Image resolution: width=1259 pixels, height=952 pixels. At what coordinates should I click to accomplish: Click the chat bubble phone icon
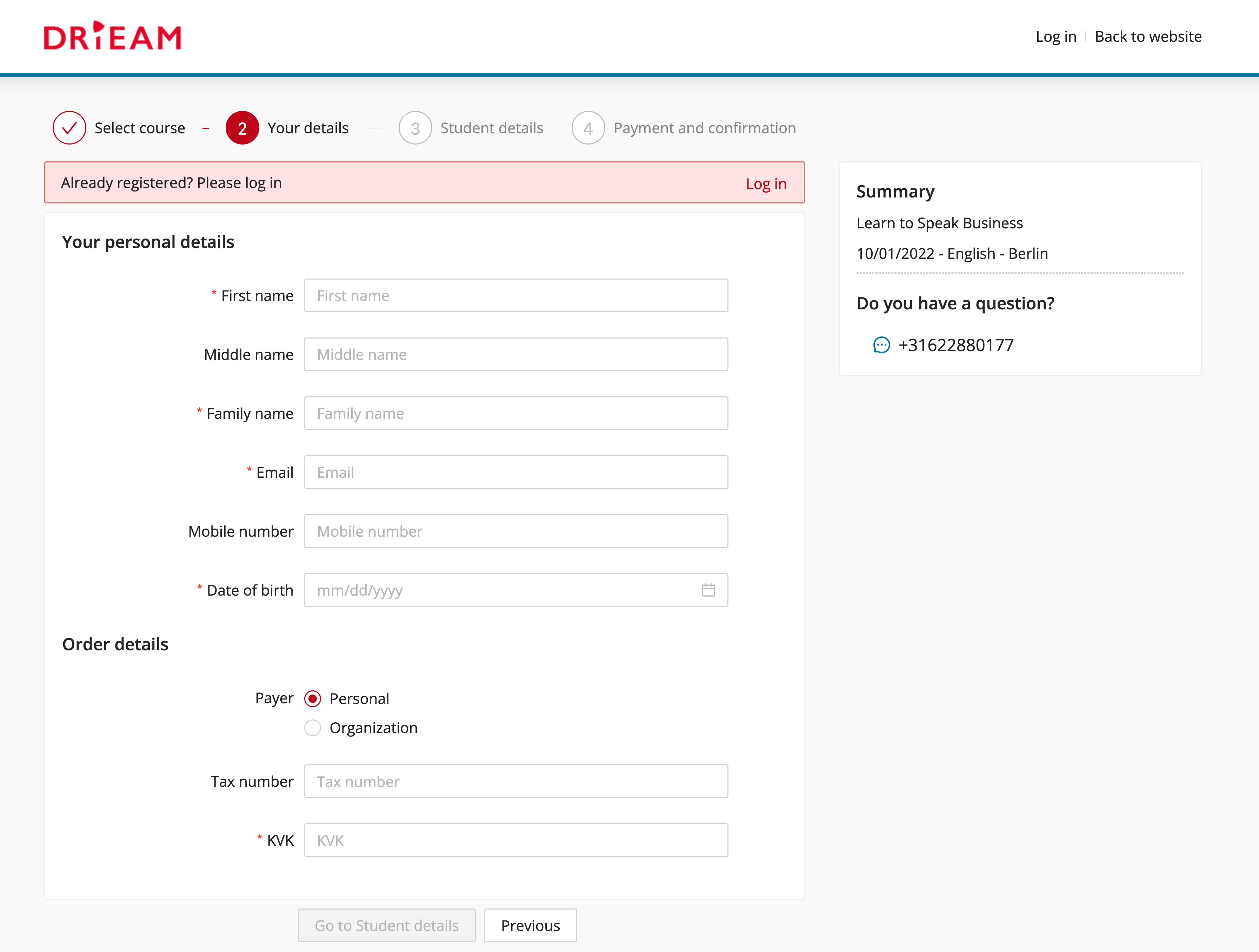(x=881, y=345)
